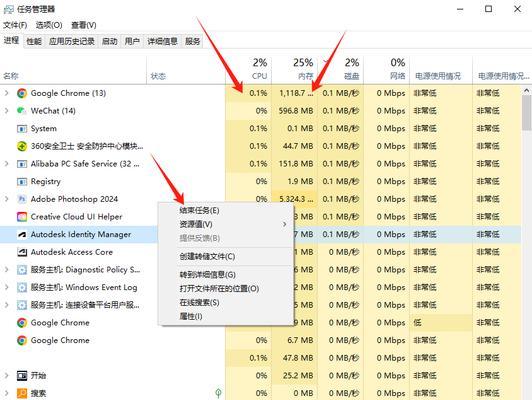Screen dimensions: 532x400
Task: Click the Autodesk Identity Manager icon
Action: [x=22, y=234]
